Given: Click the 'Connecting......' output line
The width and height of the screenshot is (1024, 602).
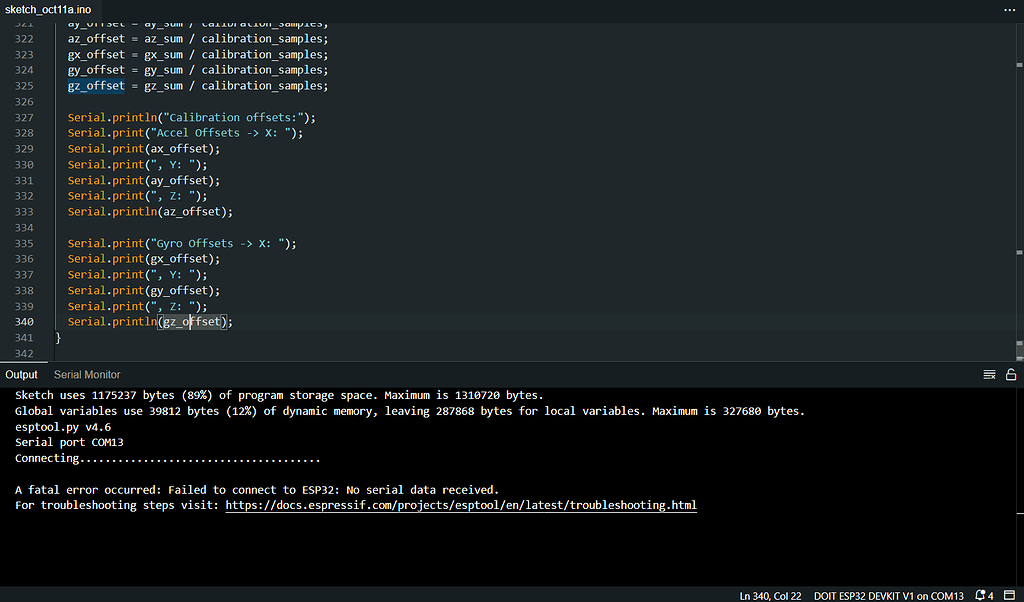Looking at the screenshot, I should pyautogui.click(x=168, y=458).
